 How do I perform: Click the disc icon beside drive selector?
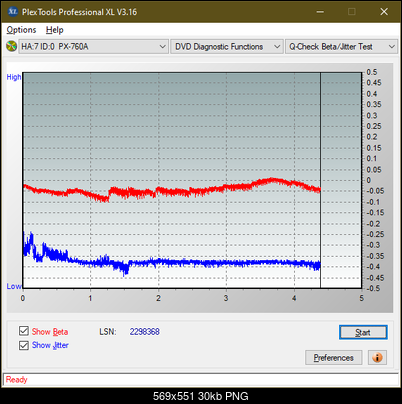click(11, 46)
